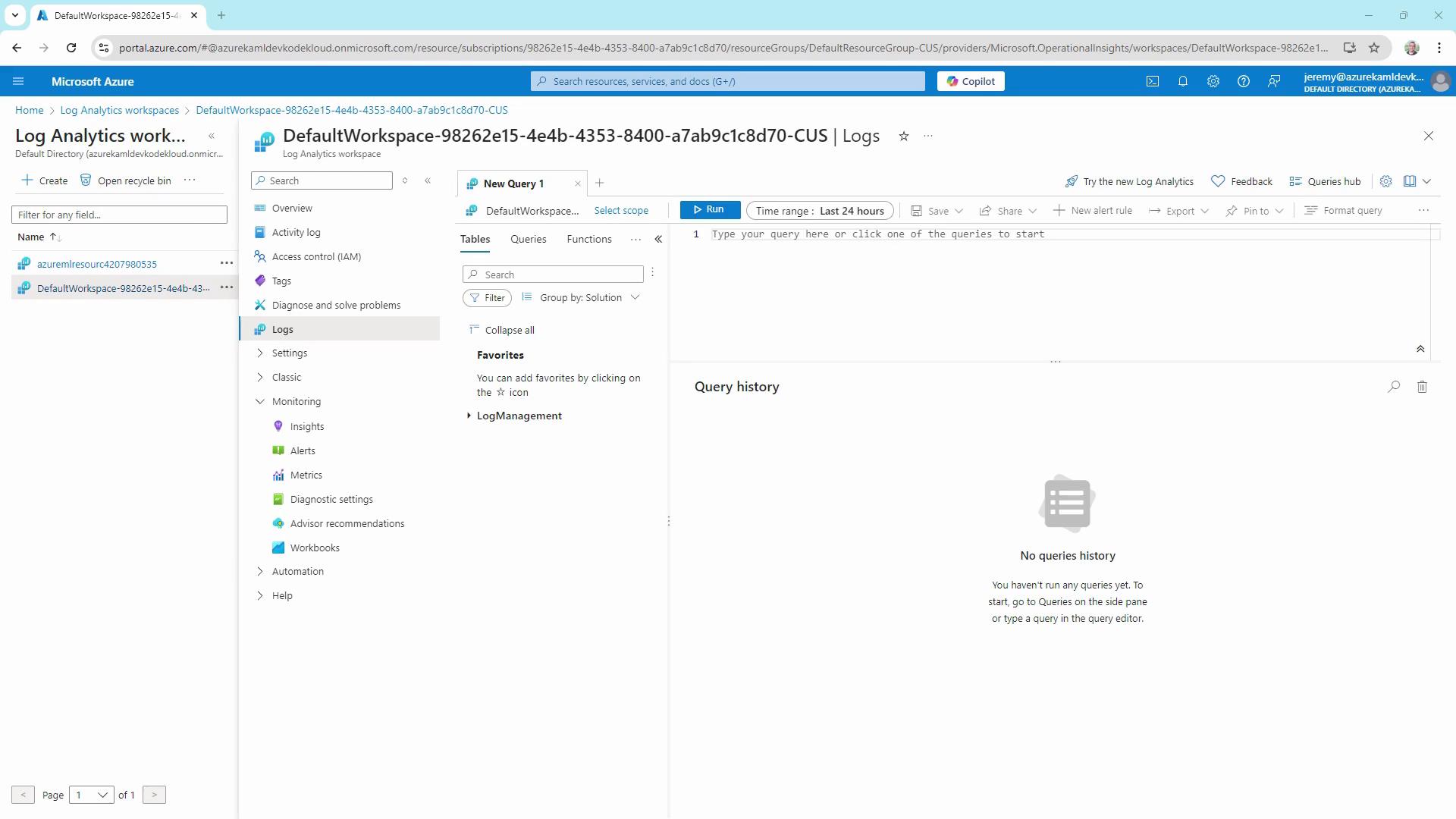Delete query history with trash icon
Screen dimensions: 1456x819
coord(1422,387)
